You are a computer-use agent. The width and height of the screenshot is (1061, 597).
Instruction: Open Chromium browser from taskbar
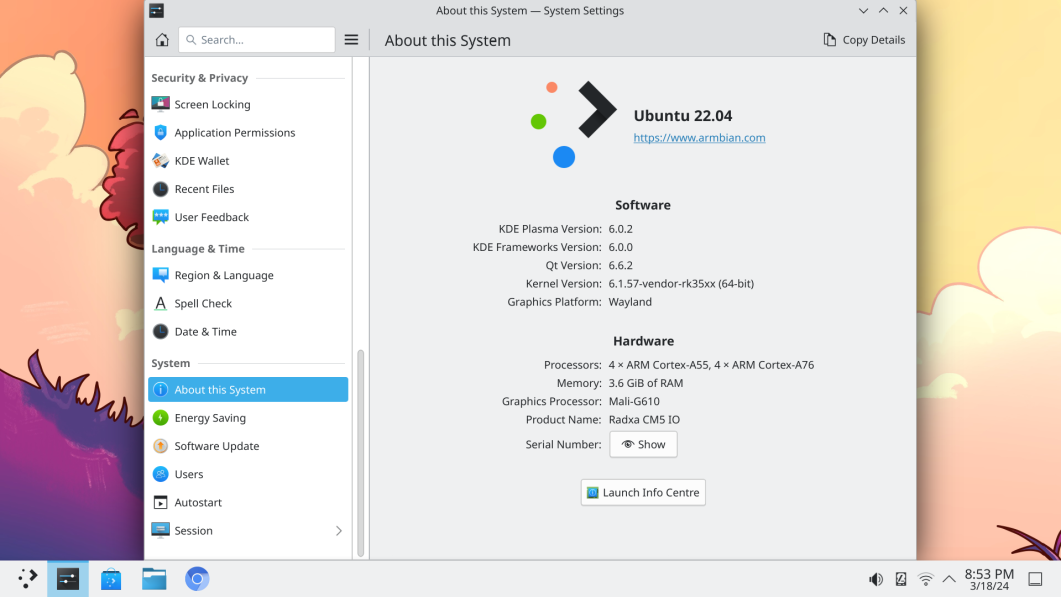197,579
